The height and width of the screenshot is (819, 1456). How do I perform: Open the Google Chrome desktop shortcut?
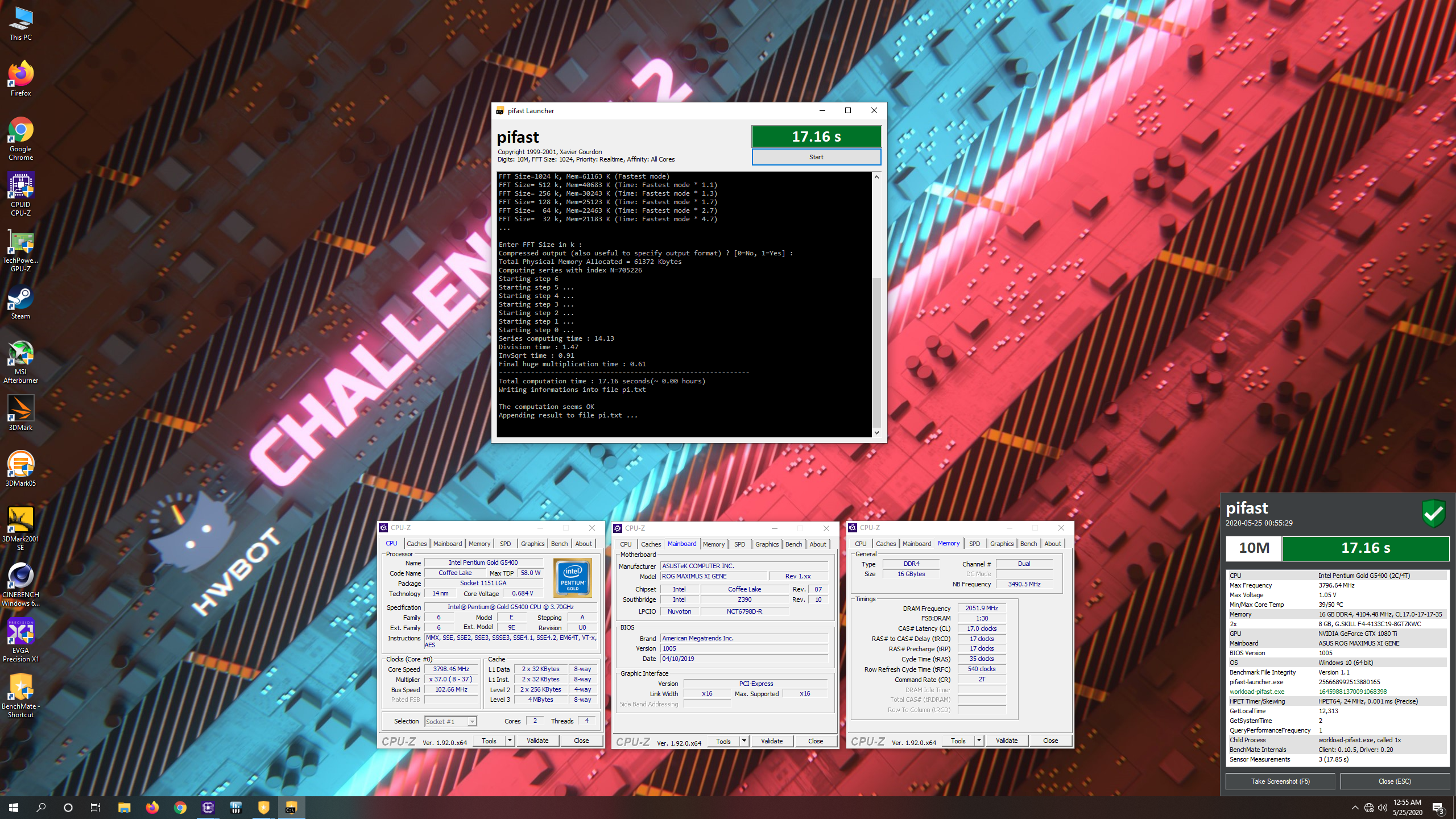click(20, 139)
